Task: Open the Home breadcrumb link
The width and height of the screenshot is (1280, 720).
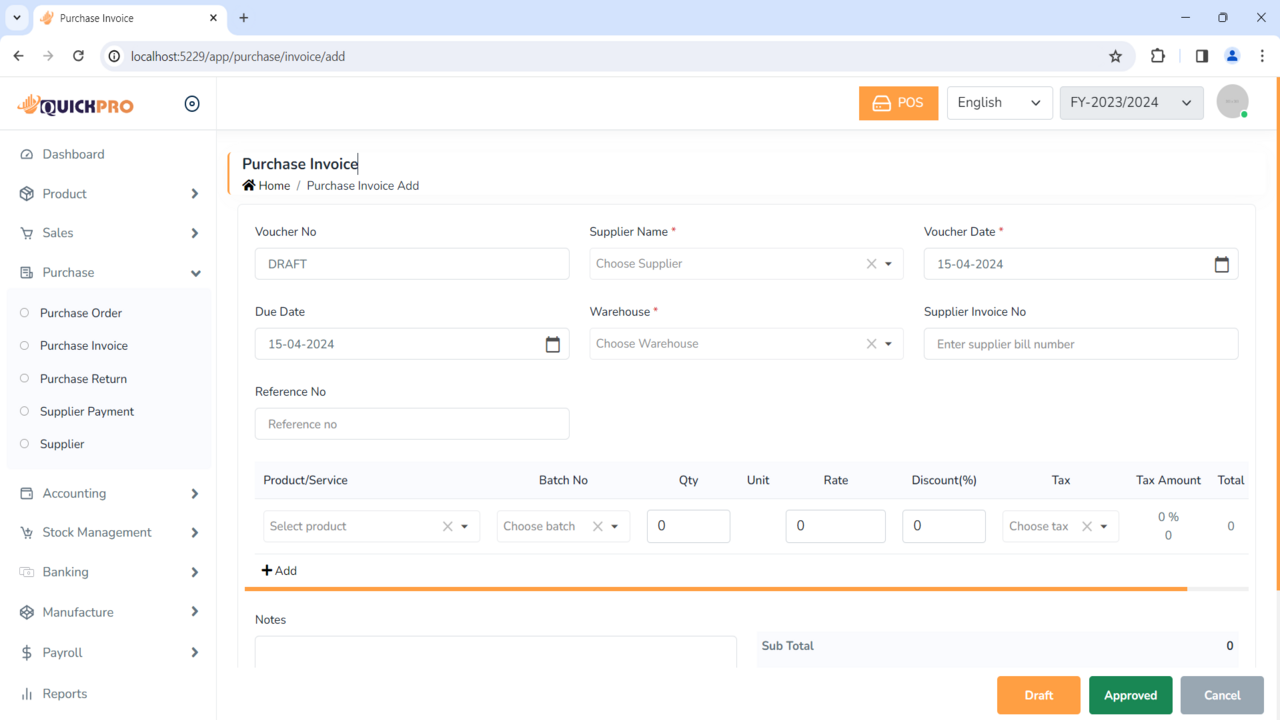Action: [272, 185]
